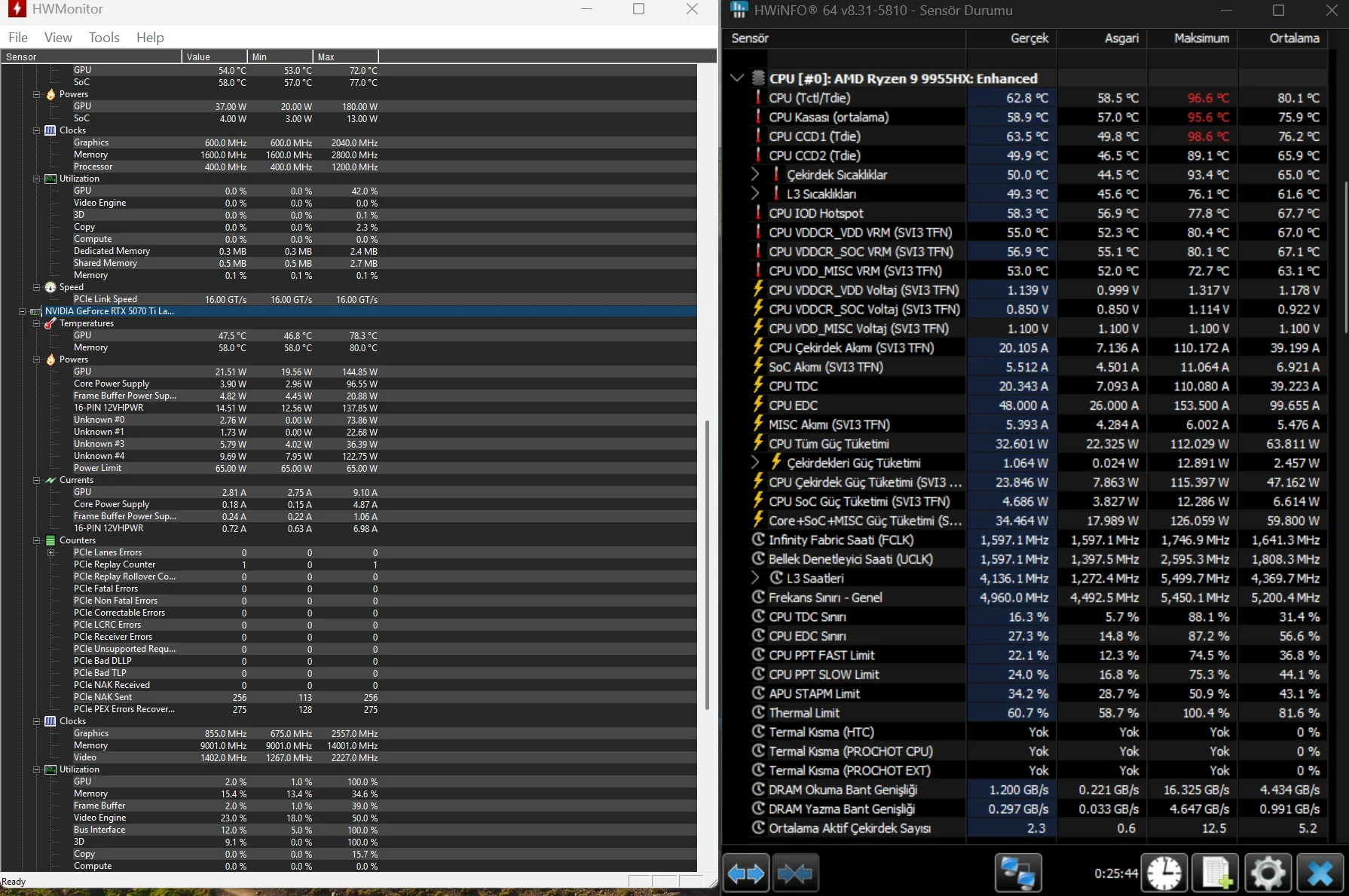Click the thermometer icon beside Temperatures
The width and height of the screenshot is (1349, 896).
[50, 323]
